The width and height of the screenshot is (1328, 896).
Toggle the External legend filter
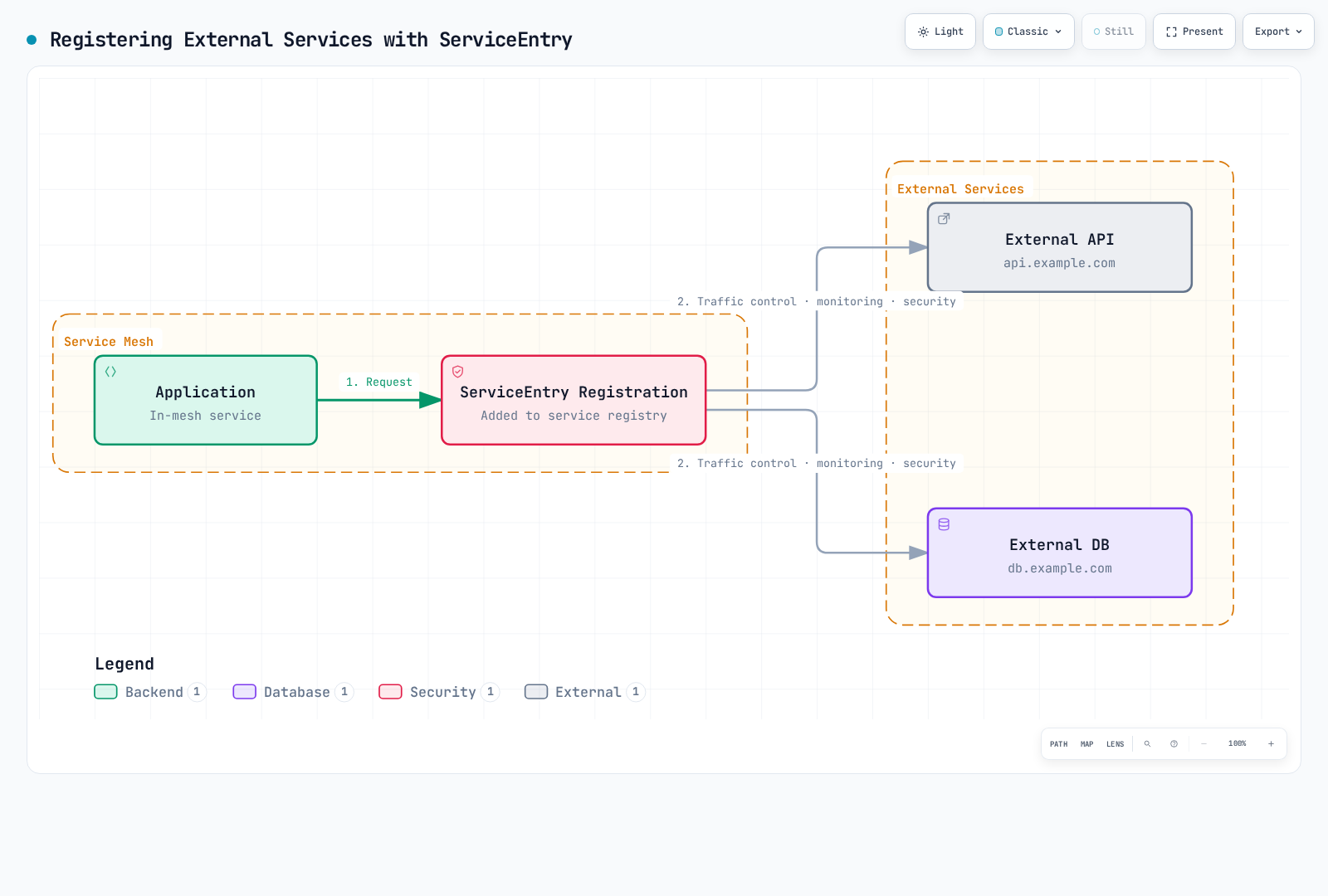[585, 692]
